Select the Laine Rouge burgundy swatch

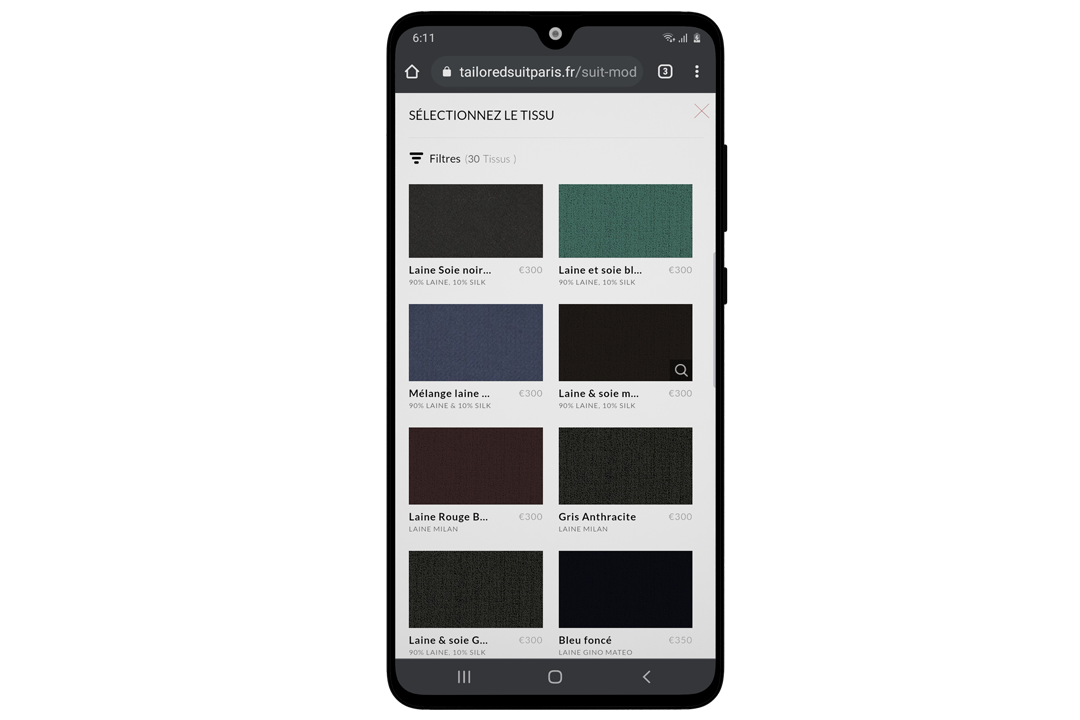click(476, 466)
